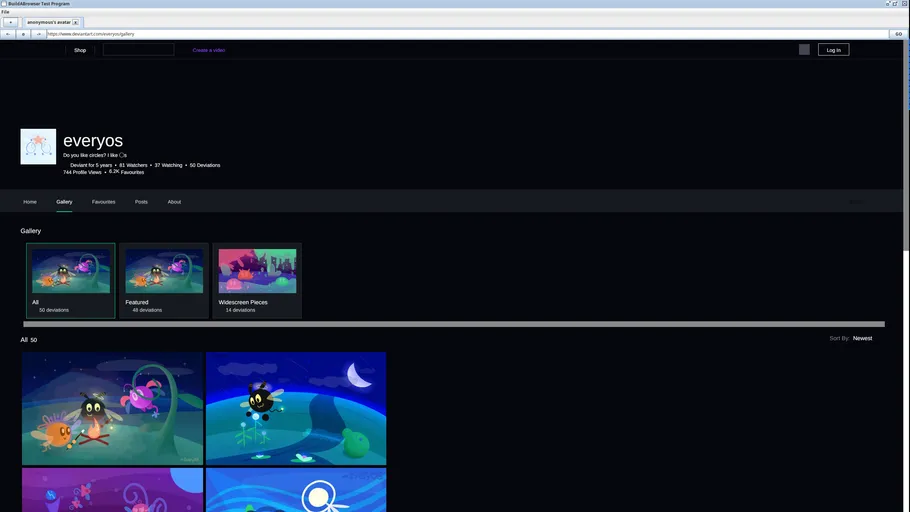Click the 'All 50' heading above artworks
The width and height of the screenshot is (910, 512).
coord(28,340)
